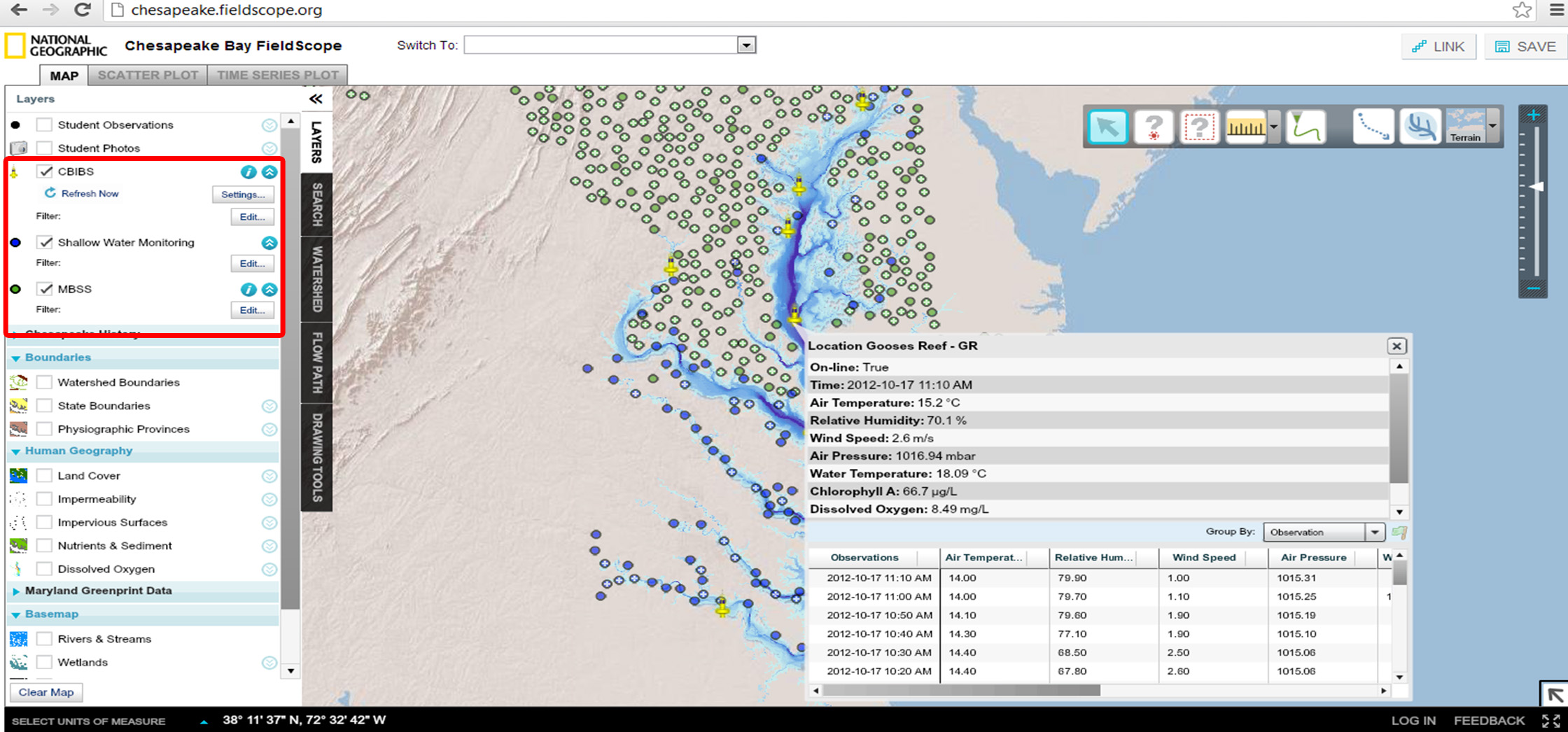Activate the point query tool

click(1153, 127)
